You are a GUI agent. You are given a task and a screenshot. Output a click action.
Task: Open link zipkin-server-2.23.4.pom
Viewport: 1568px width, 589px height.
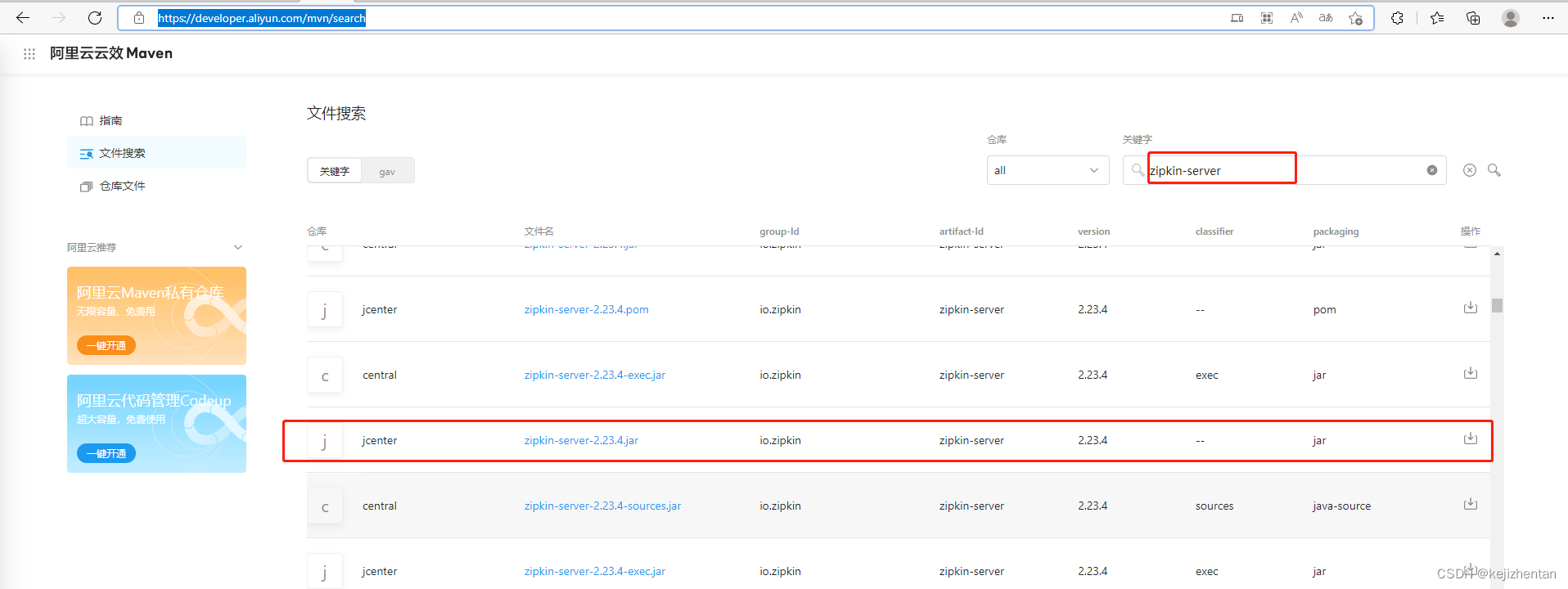(586, 309)
